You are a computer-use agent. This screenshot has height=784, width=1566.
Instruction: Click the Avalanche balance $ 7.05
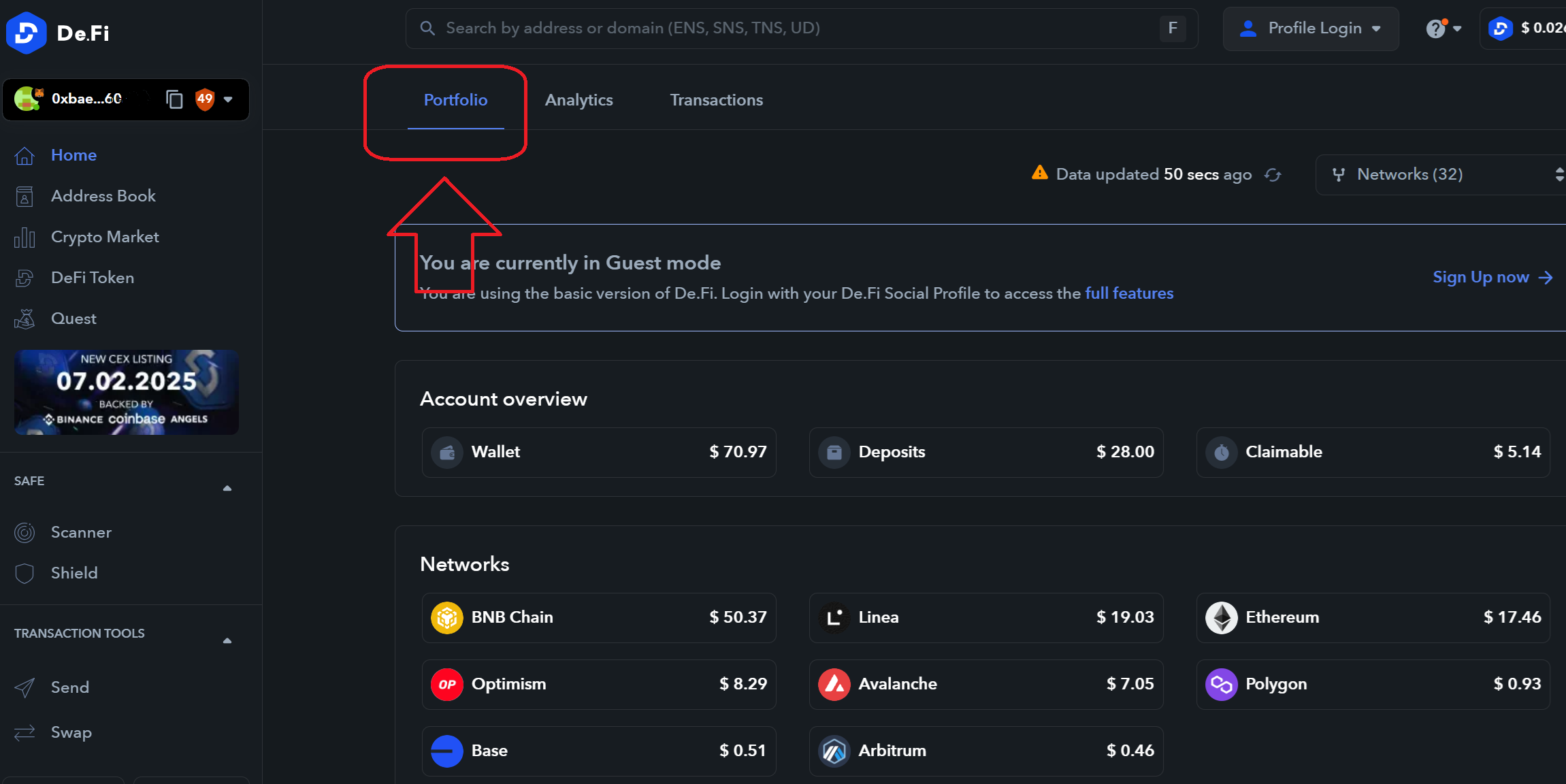pyautogui.click(x=1130, y=684)
